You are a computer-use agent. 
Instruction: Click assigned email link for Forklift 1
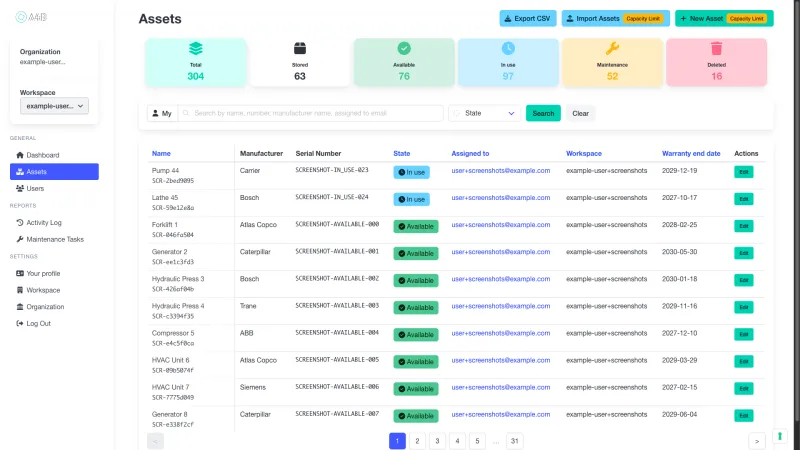(500, 225)
